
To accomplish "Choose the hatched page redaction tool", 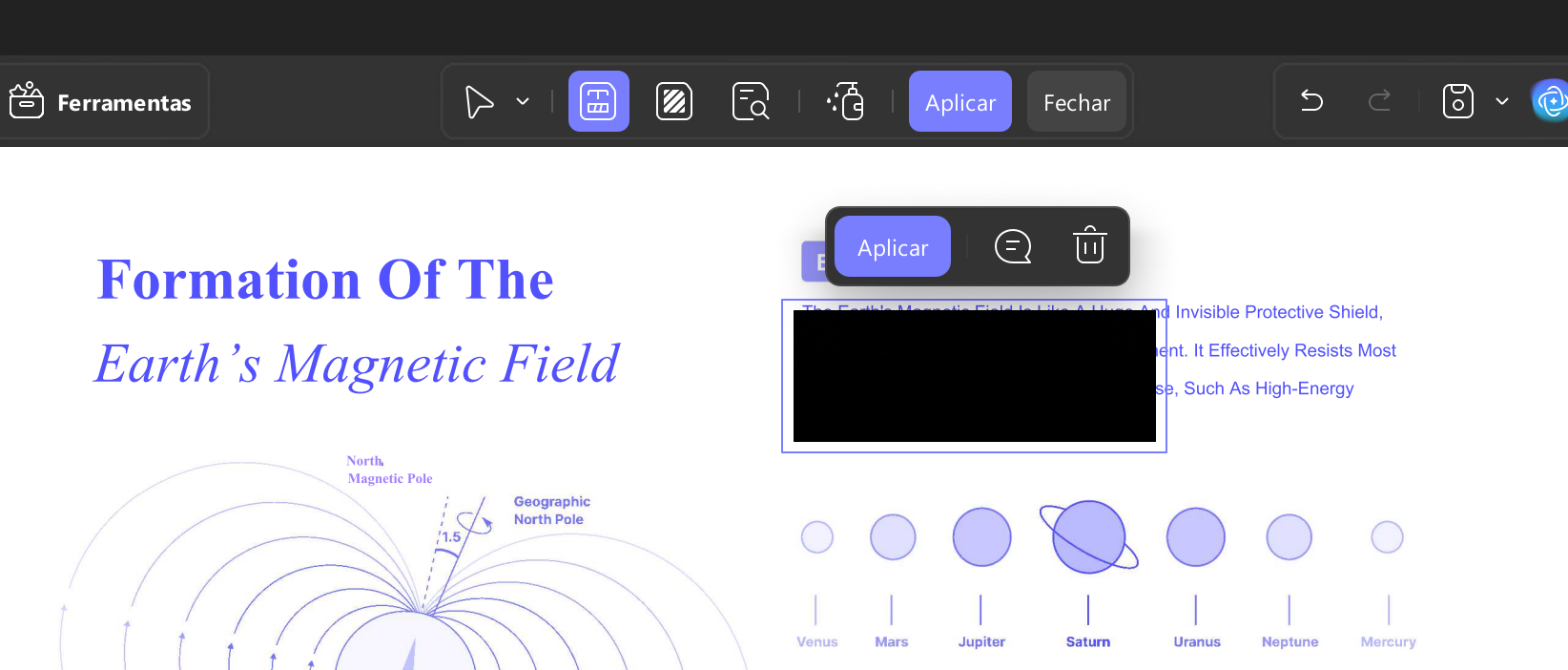I will [x=674, y=101].
